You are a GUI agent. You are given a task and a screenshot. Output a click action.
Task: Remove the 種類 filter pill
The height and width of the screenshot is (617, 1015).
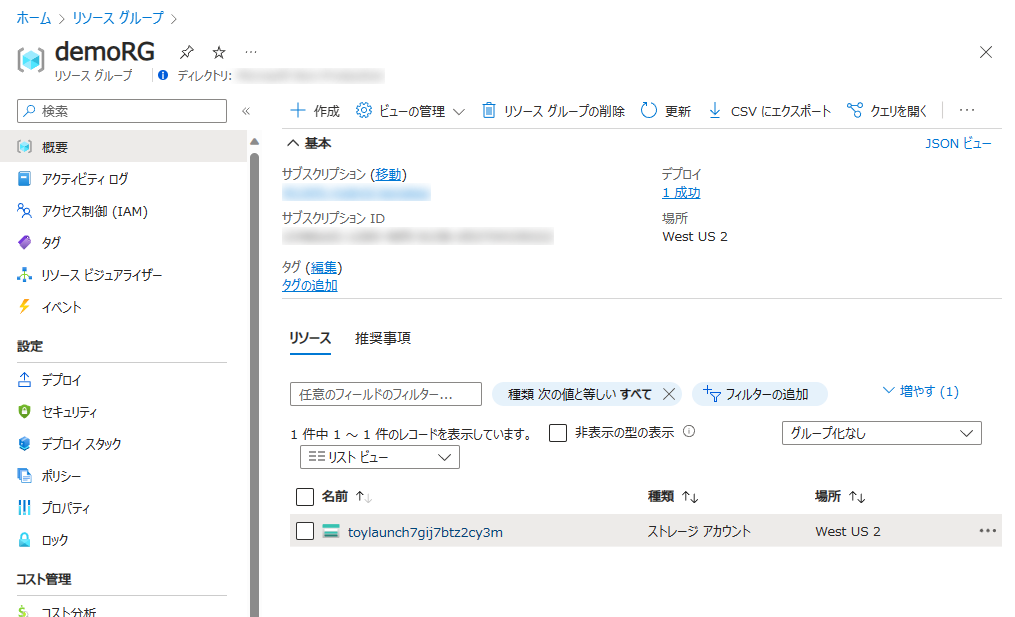669,394
